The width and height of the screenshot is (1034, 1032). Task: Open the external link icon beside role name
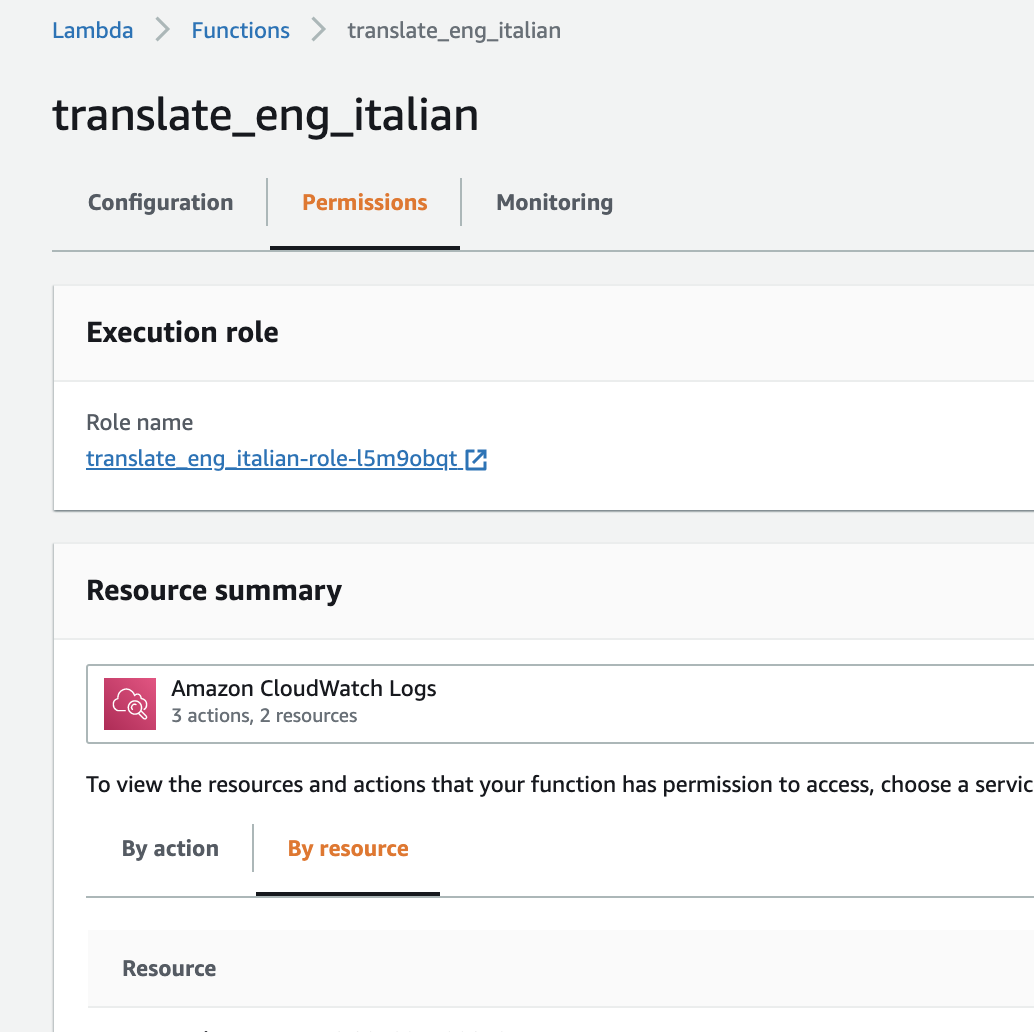(477, 460)
